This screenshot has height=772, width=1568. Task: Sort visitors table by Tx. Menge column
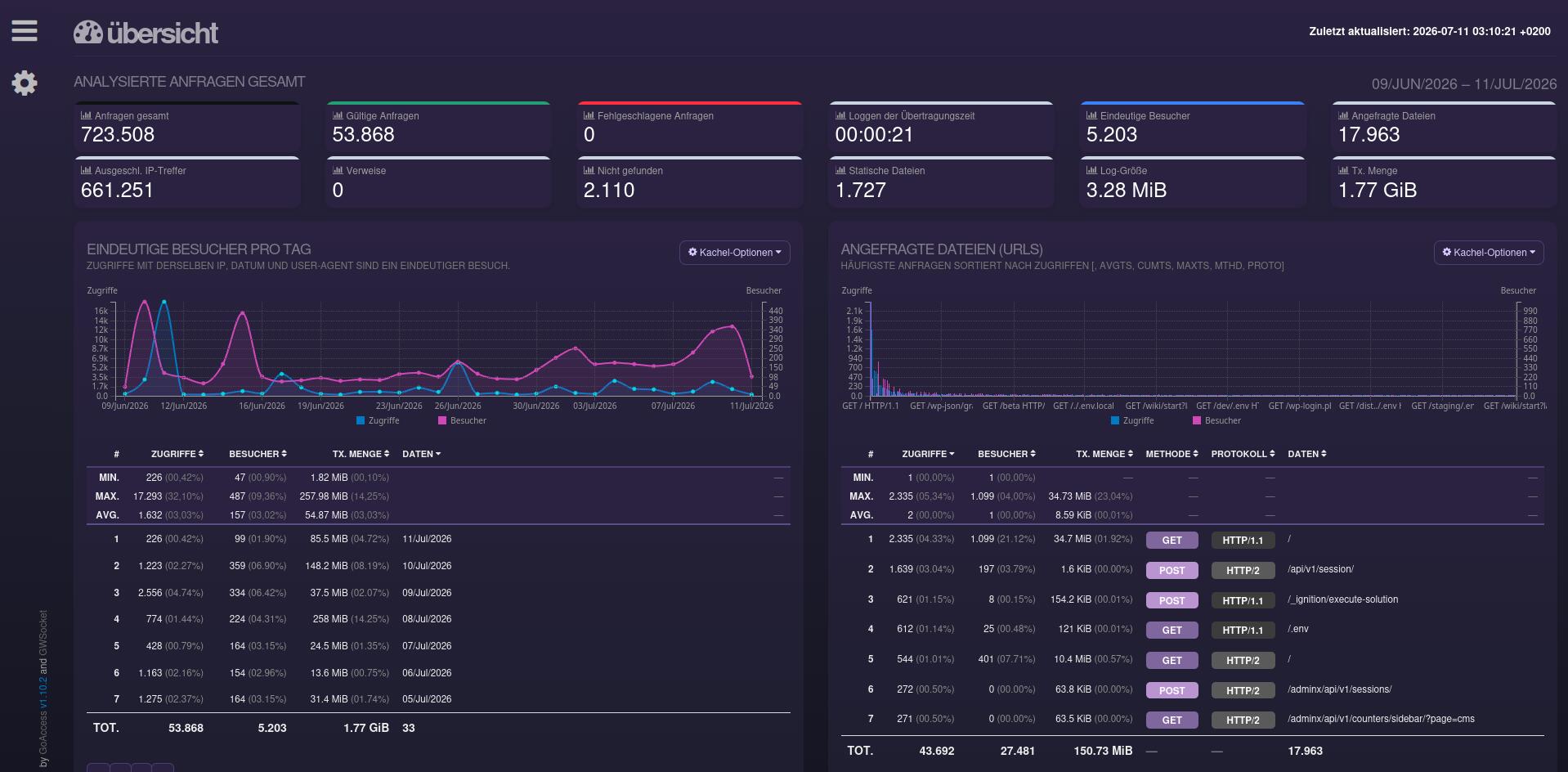coord(361,454)
